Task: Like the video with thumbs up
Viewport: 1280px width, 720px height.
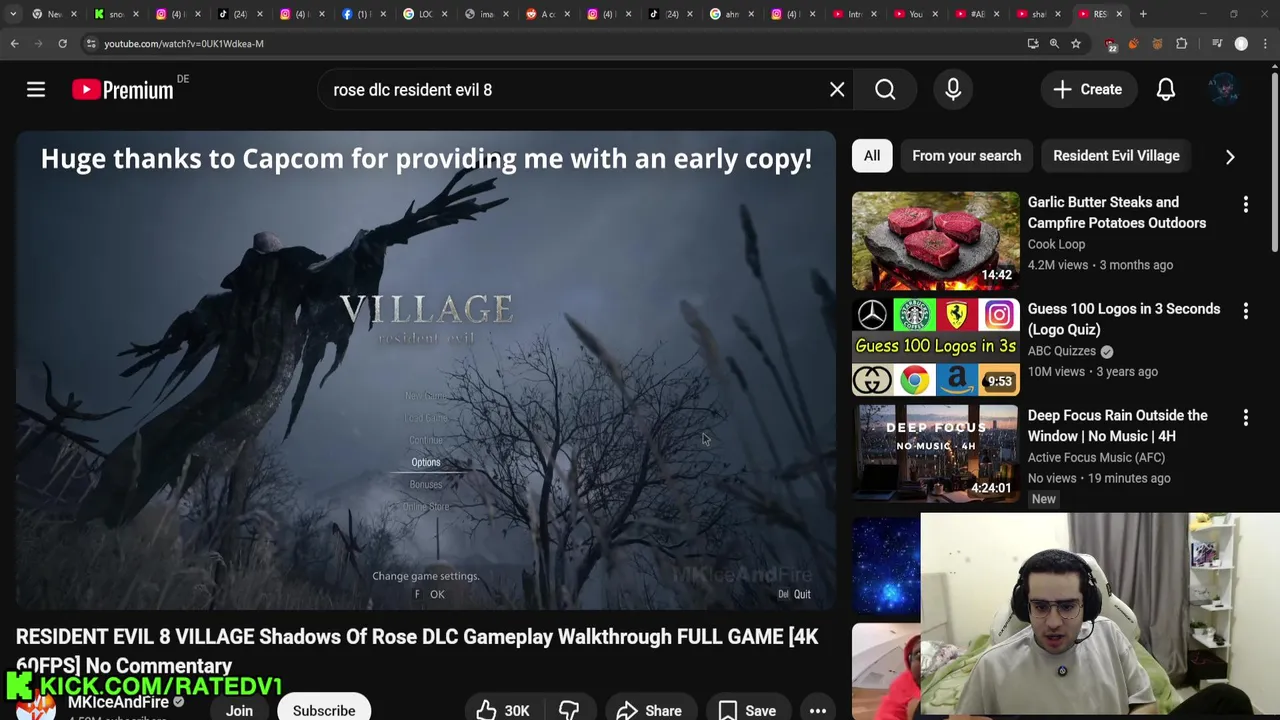Action: pos(503,710)
